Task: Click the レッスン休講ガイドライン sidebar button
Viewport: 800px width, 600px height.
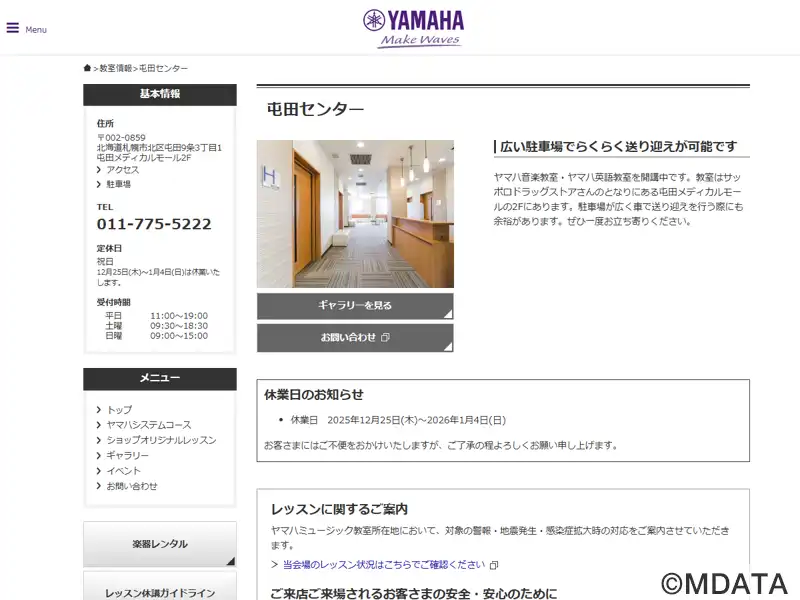Action: click(160, 586)
